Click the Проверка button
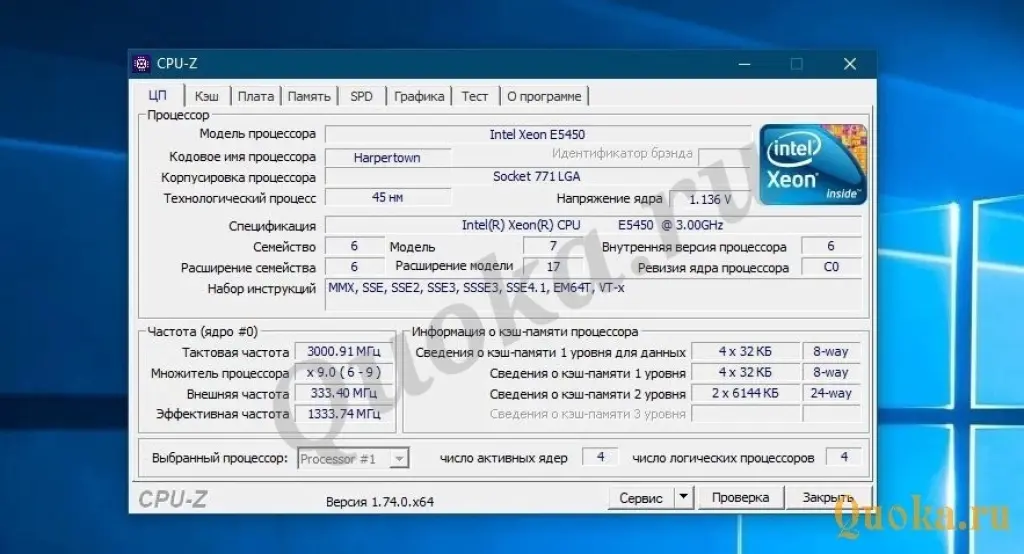 [740, 498]
